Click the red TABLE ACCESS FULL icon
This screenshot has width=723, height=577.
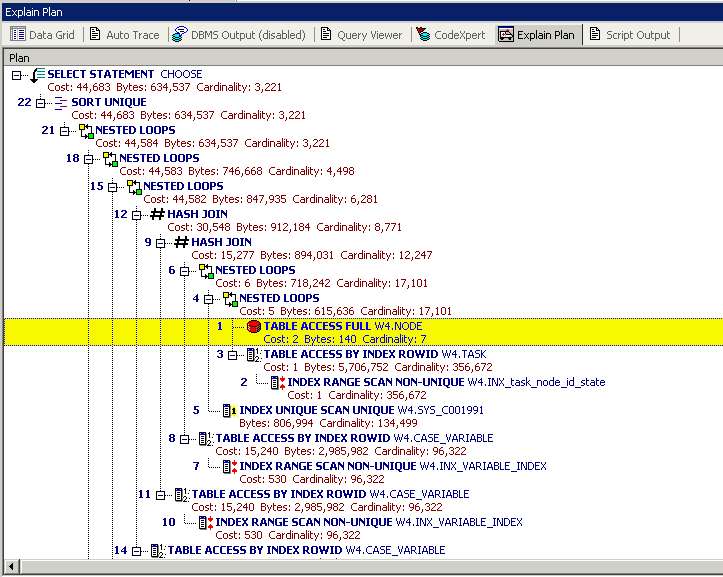(253, 326)
